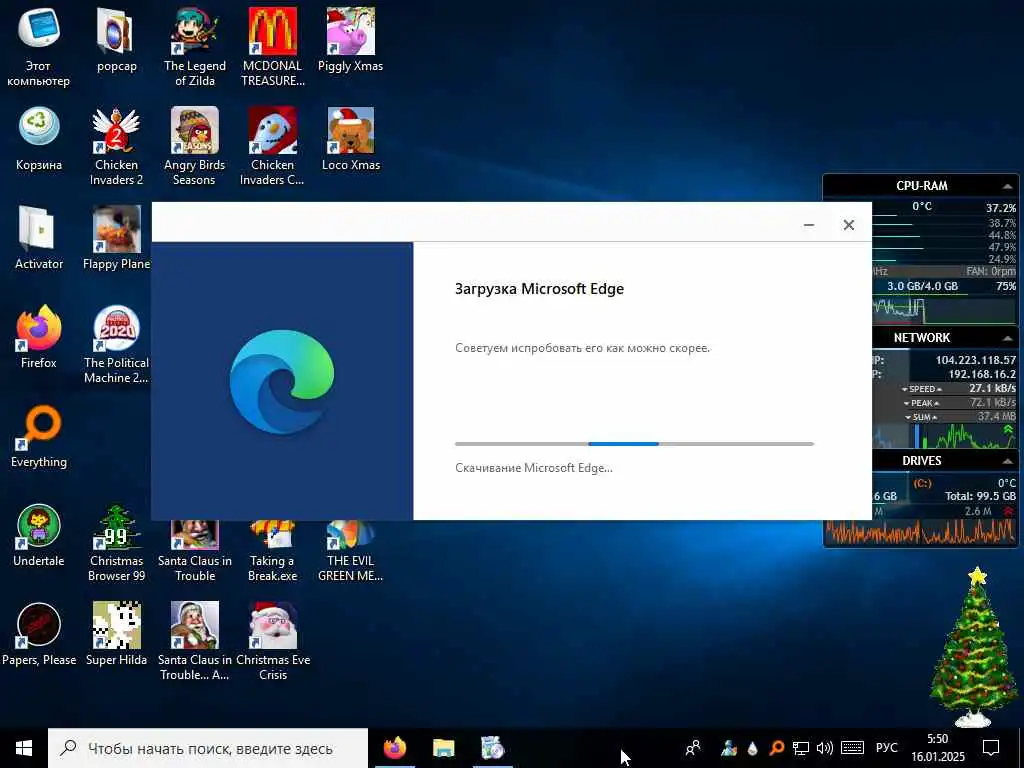Screen dimensions: 1024x768
Task: Launch Santa Claus in Trouble... A... shortcut
Action: pos(195,641)
